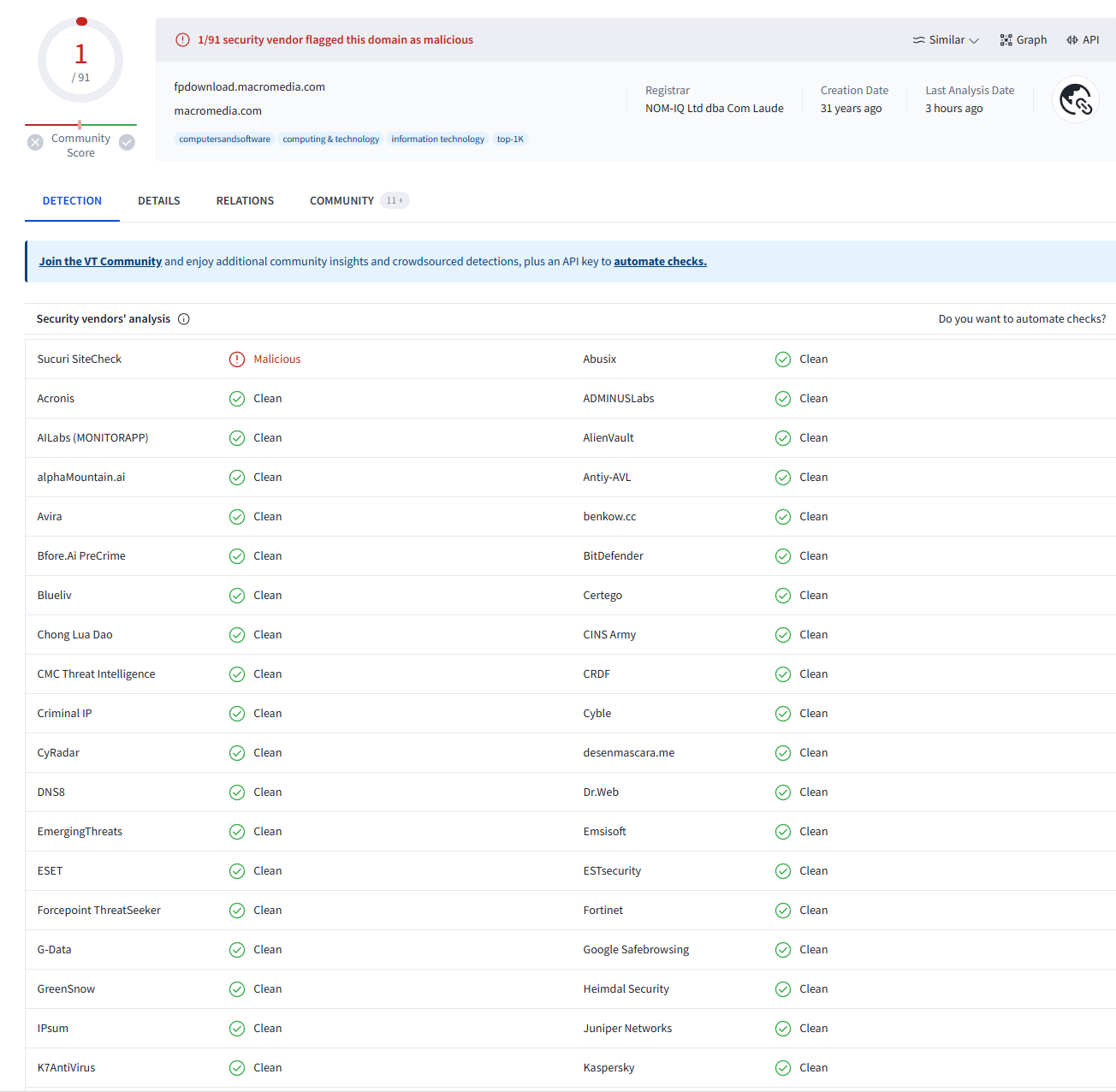Click the automate checks link
The height and width of the screenshot is (1092, 1116).
[660, 262]
